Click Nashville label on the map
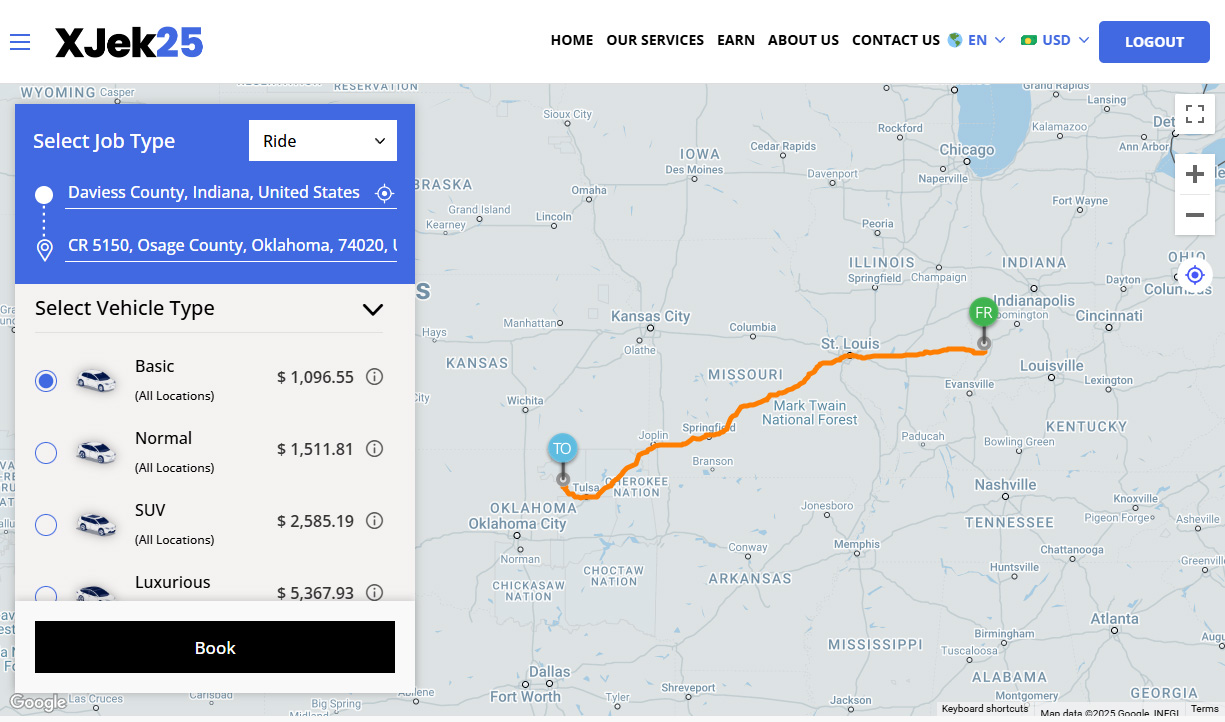Image resolution: width=1225 pixels, height=722 pixels. (1006, 484)
